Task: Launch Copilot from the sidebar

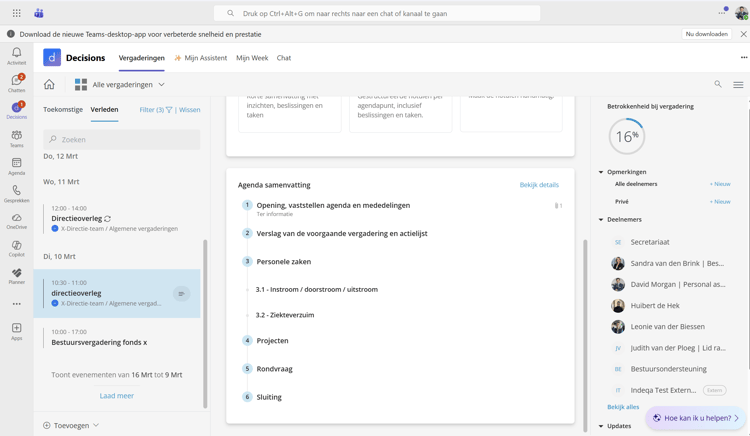Action: point(17,248)
